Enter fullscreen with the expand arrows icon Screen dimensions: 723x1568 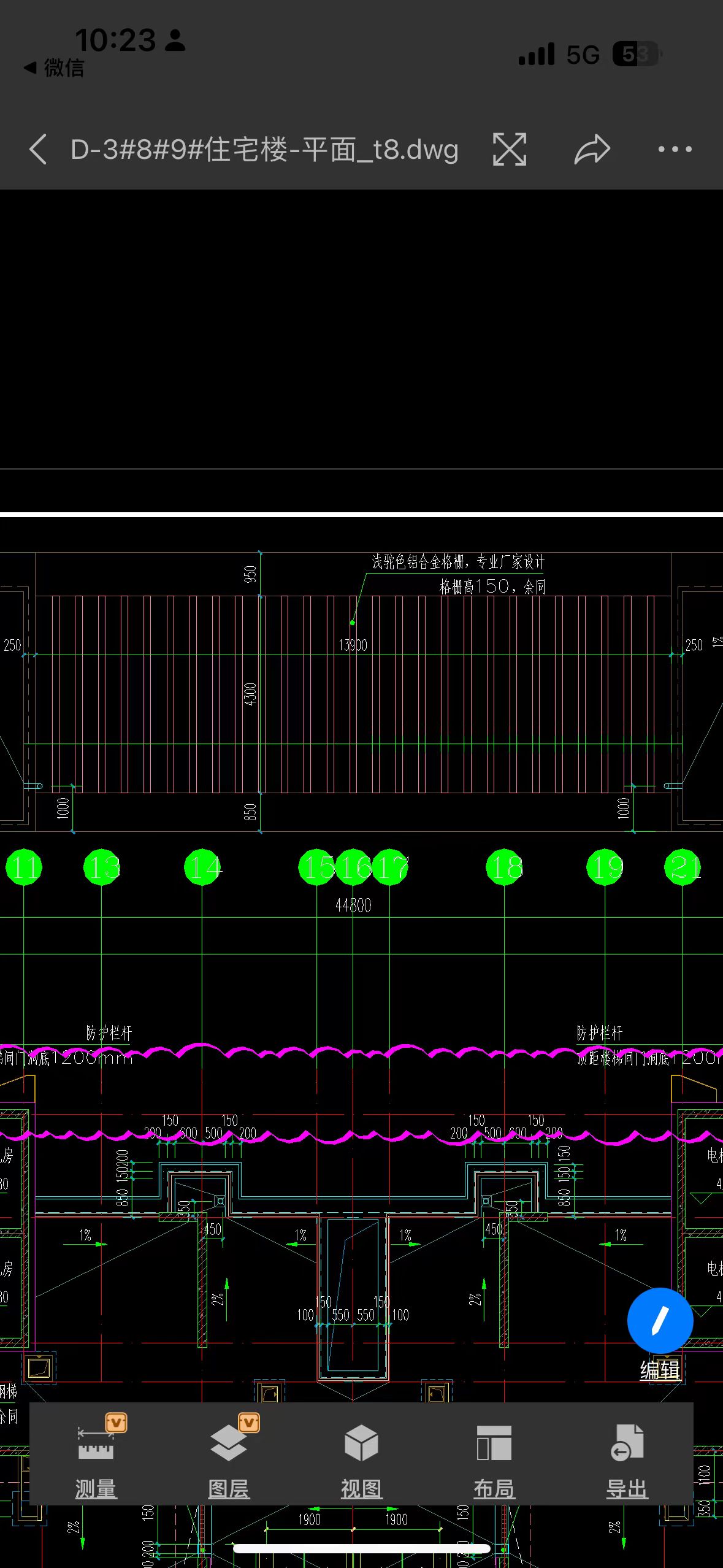(509, 149)
